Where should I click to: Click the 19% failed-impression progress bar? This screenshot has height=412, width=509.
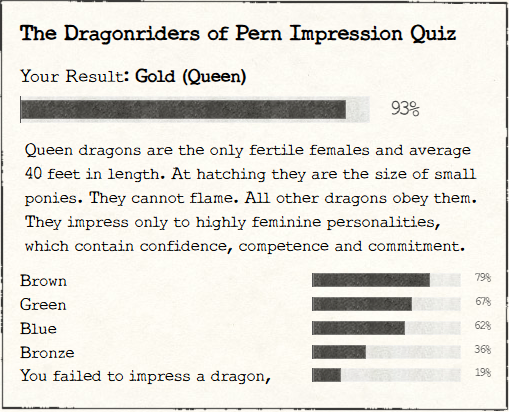(386, 375)
